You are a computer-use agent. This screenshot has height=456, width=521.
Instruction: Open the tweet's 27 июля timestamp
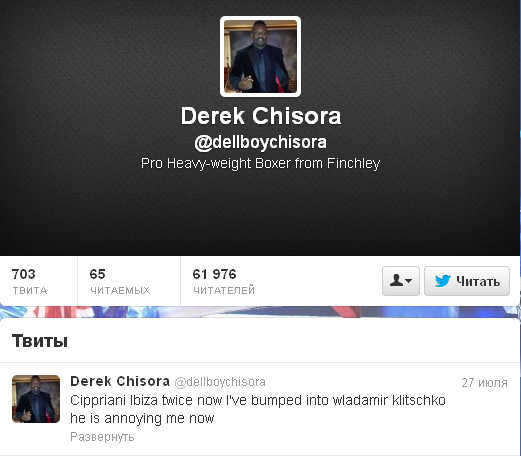485,383
